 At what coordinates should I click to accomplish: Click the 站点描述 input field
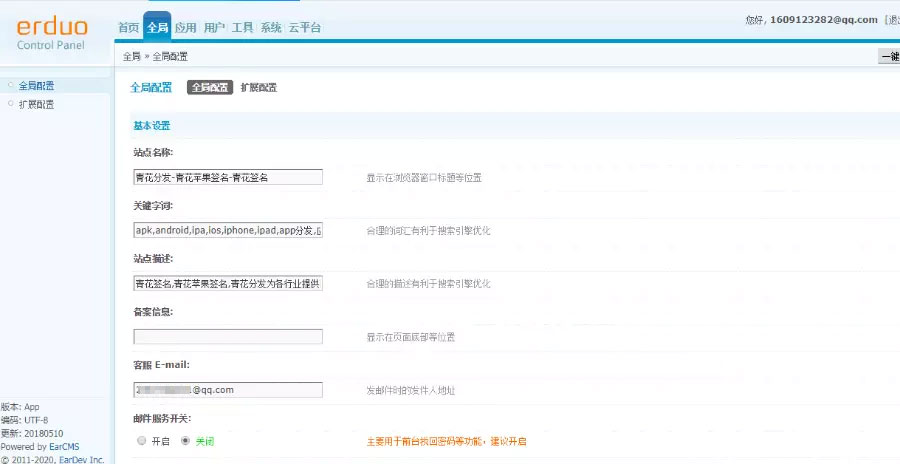pyautogui.click(x=228, y=283)
